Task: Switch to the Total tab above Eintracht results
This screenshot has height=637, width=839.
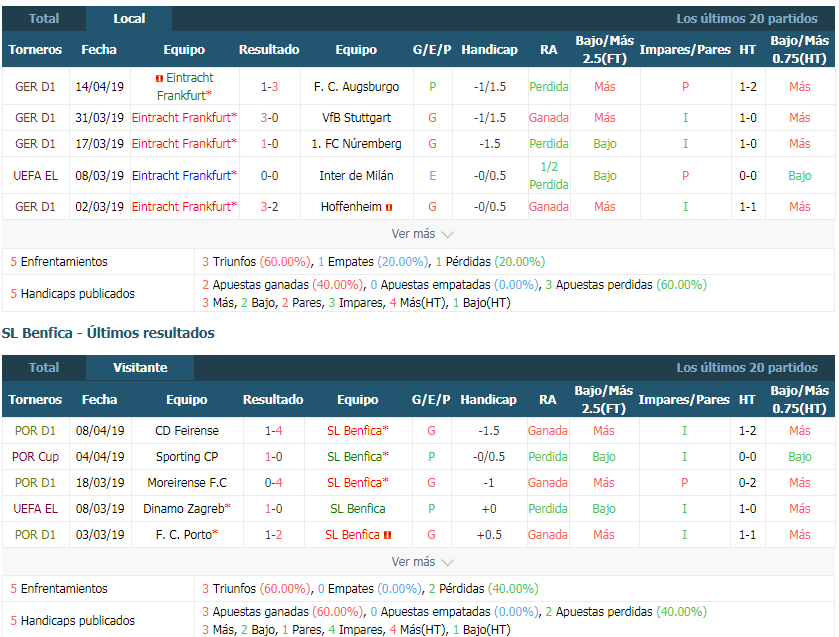Action: click(43, 18)
